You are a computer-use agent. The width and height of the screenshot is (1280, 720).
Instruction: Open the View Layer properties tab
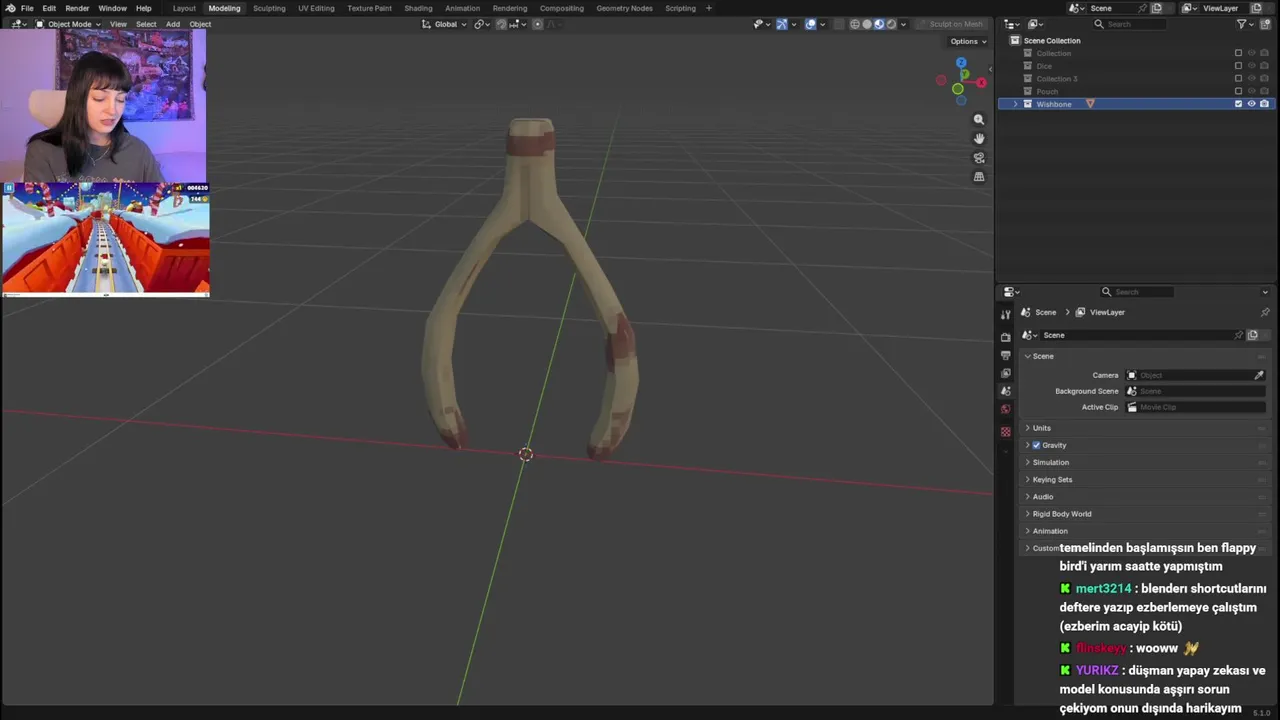pyautogui.click(x=1006, y=373)
